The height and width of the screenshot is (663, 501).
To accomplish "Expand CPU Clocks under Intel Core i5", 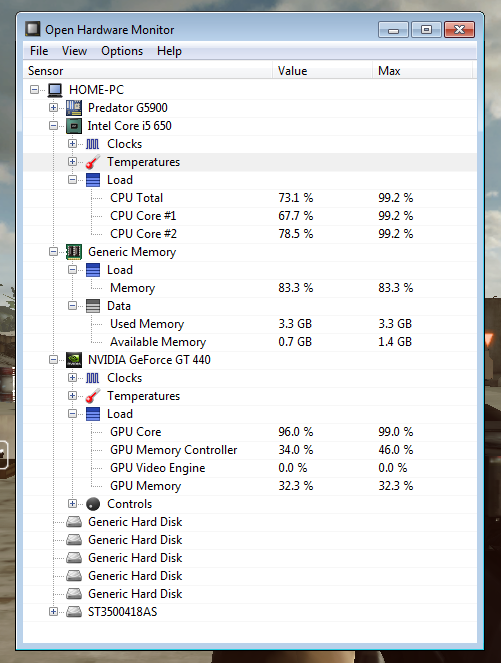I will pos(72,144).
